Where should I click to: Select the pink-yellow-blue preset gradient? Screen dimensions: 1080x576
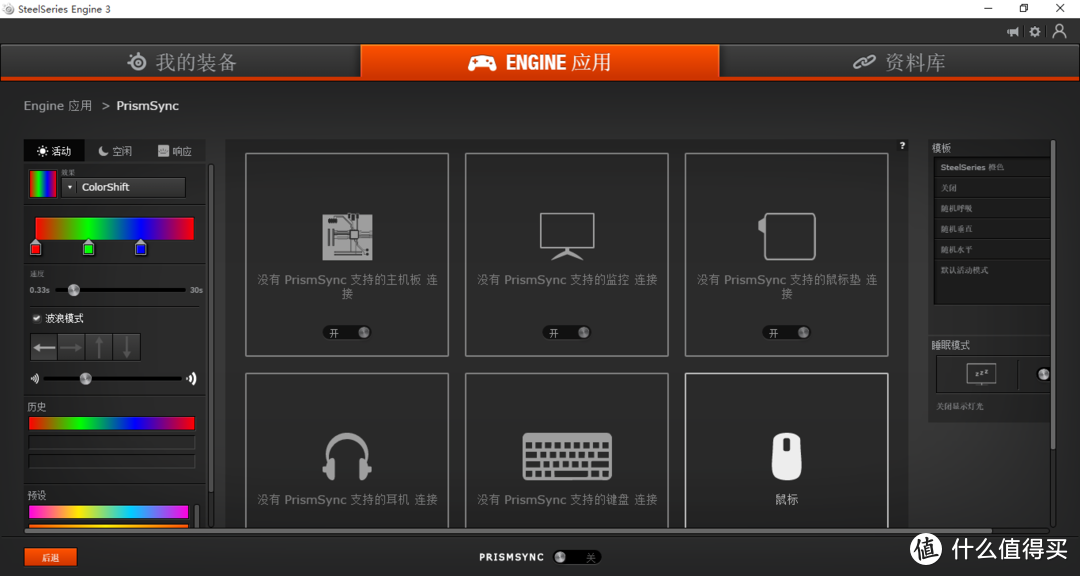pos(108,512)
